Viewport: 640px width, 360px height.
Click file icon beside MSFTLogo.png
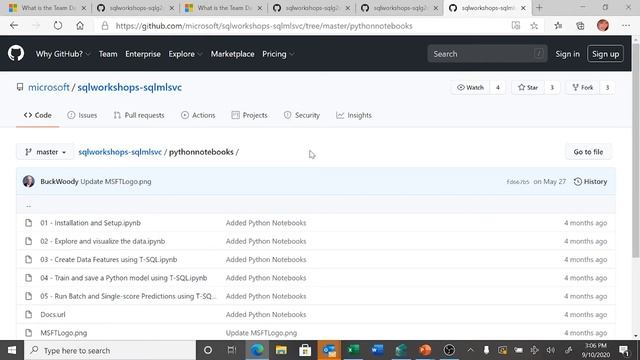[29, 333]
